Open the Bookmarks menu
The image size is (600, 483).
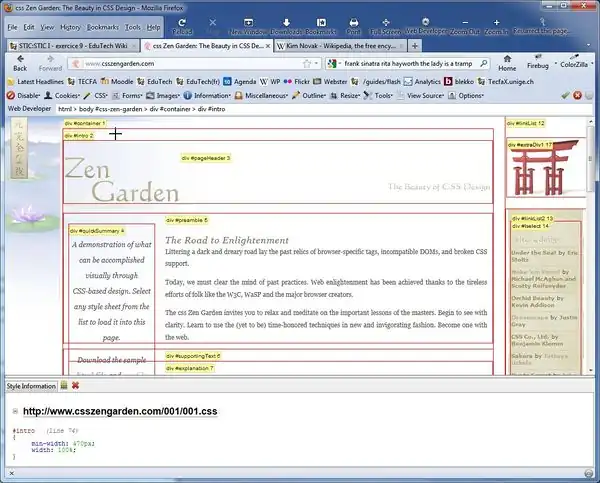click(x=102, y=27)
